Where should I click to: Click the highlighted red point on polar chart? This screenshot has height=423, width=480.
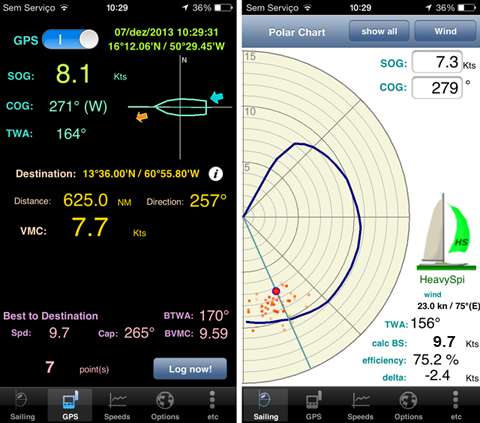pyautogui.click(x=276, y=291)
